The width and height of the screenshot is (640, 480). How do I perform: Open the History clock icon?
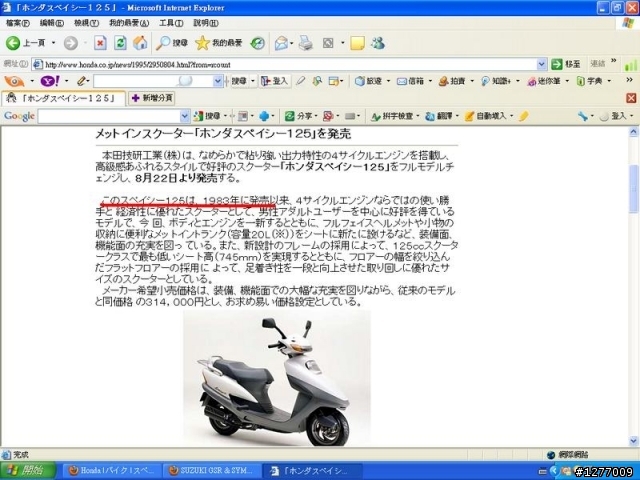[258, 43]
